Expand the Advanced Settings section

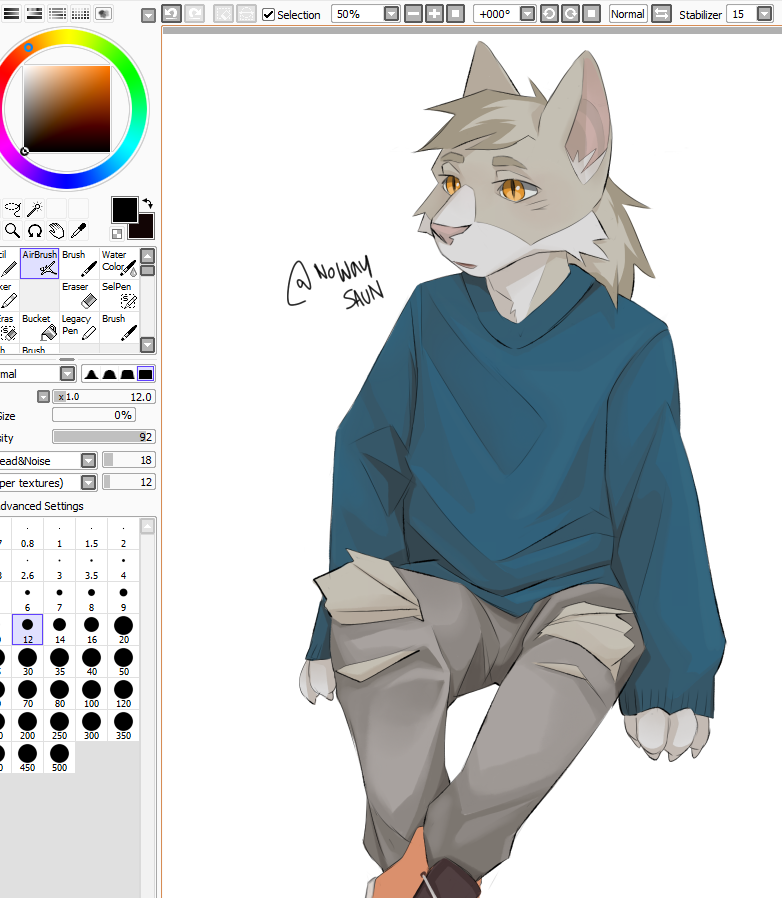(42, 506)
